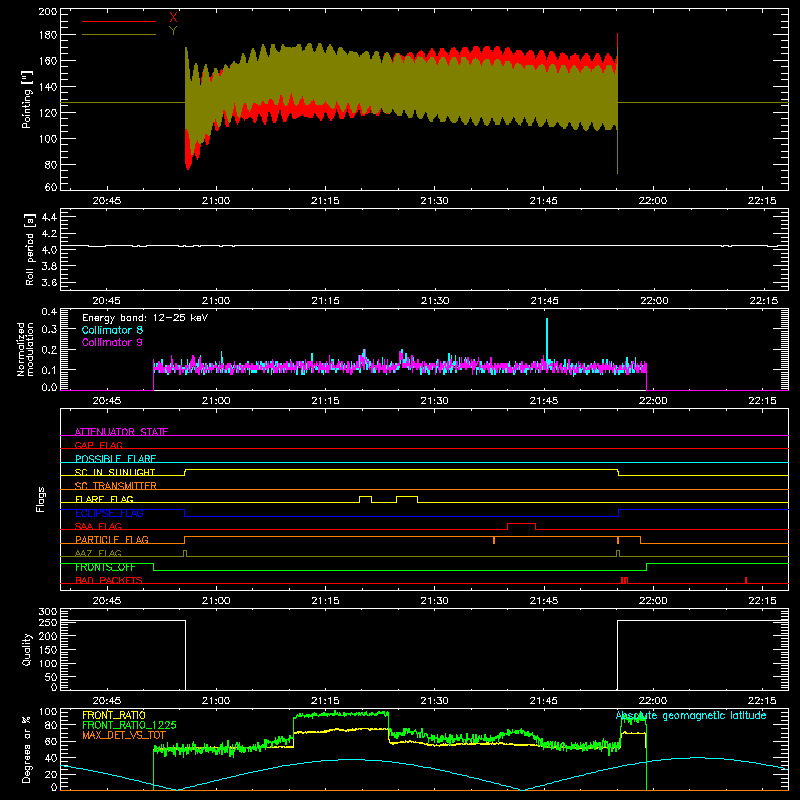This screenshot has height=800, width=800.
Task: Click the ATTENUATOR_STATE flag label
Action: pyautogui.click(x=121, y=432)
